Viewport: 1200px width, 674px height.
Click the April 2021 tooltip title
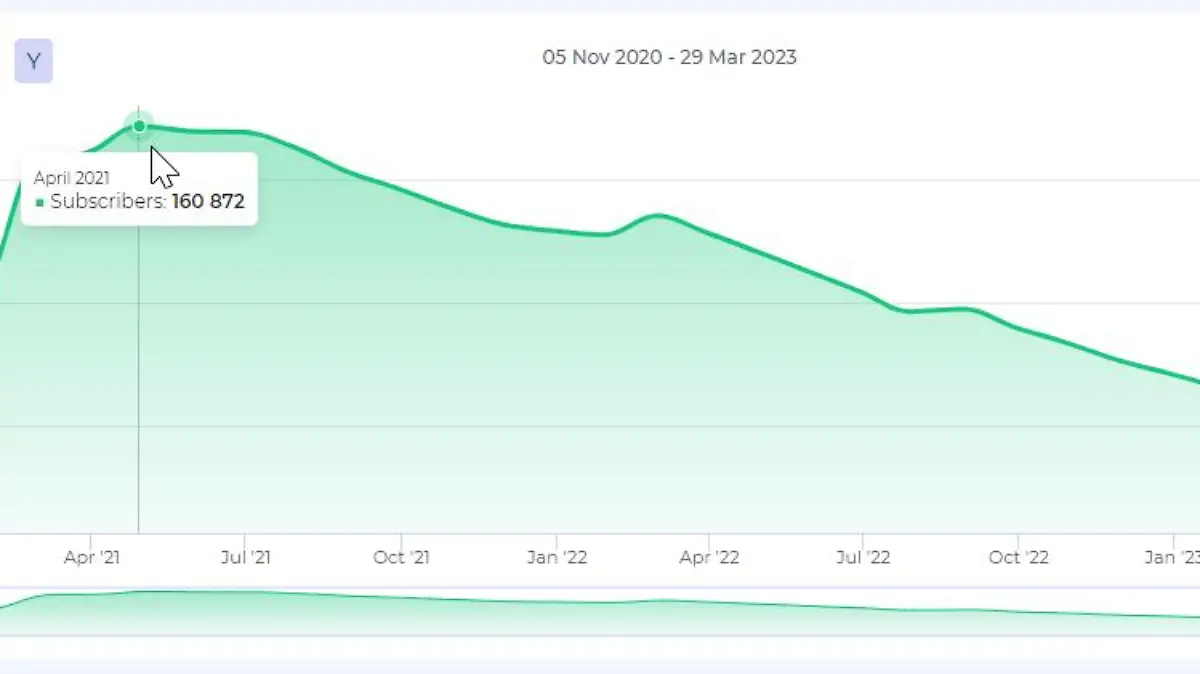tap(72, 178)
